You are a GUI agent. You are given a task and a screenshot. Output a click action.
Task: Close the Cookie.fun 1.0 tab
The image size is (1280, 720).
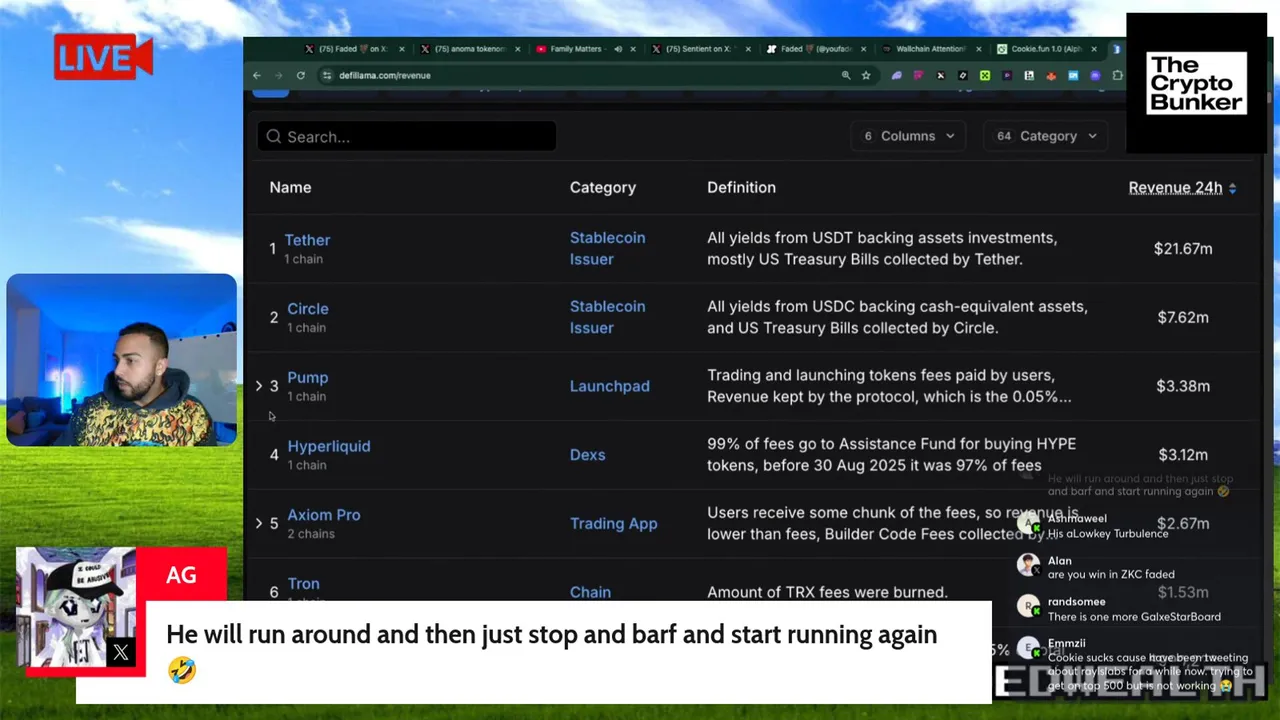pyautogui.click(x=1094, y=49)
